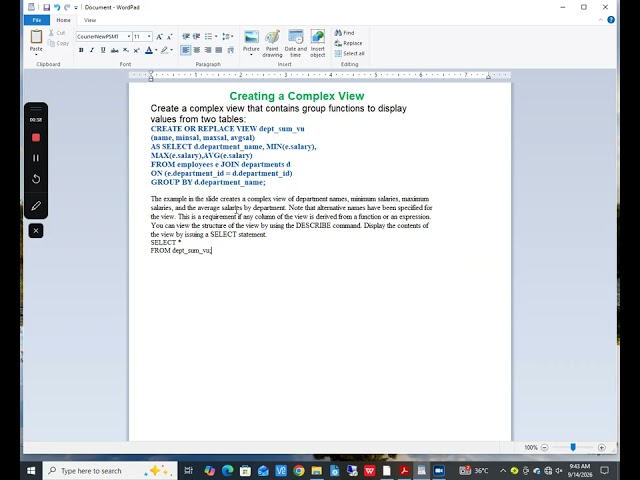Stop the screen recording
Image resolution: width=640 pixels, height=480 pixels.
pyautogui.click(x=36, y=138)
